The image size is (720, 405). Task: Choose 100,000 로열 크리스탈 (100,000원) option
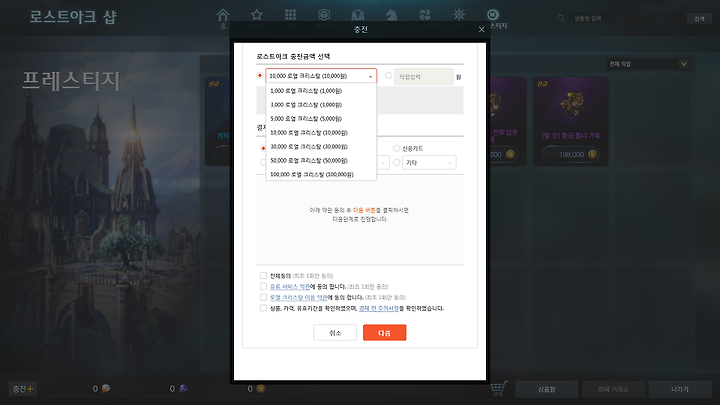point(321,174)
